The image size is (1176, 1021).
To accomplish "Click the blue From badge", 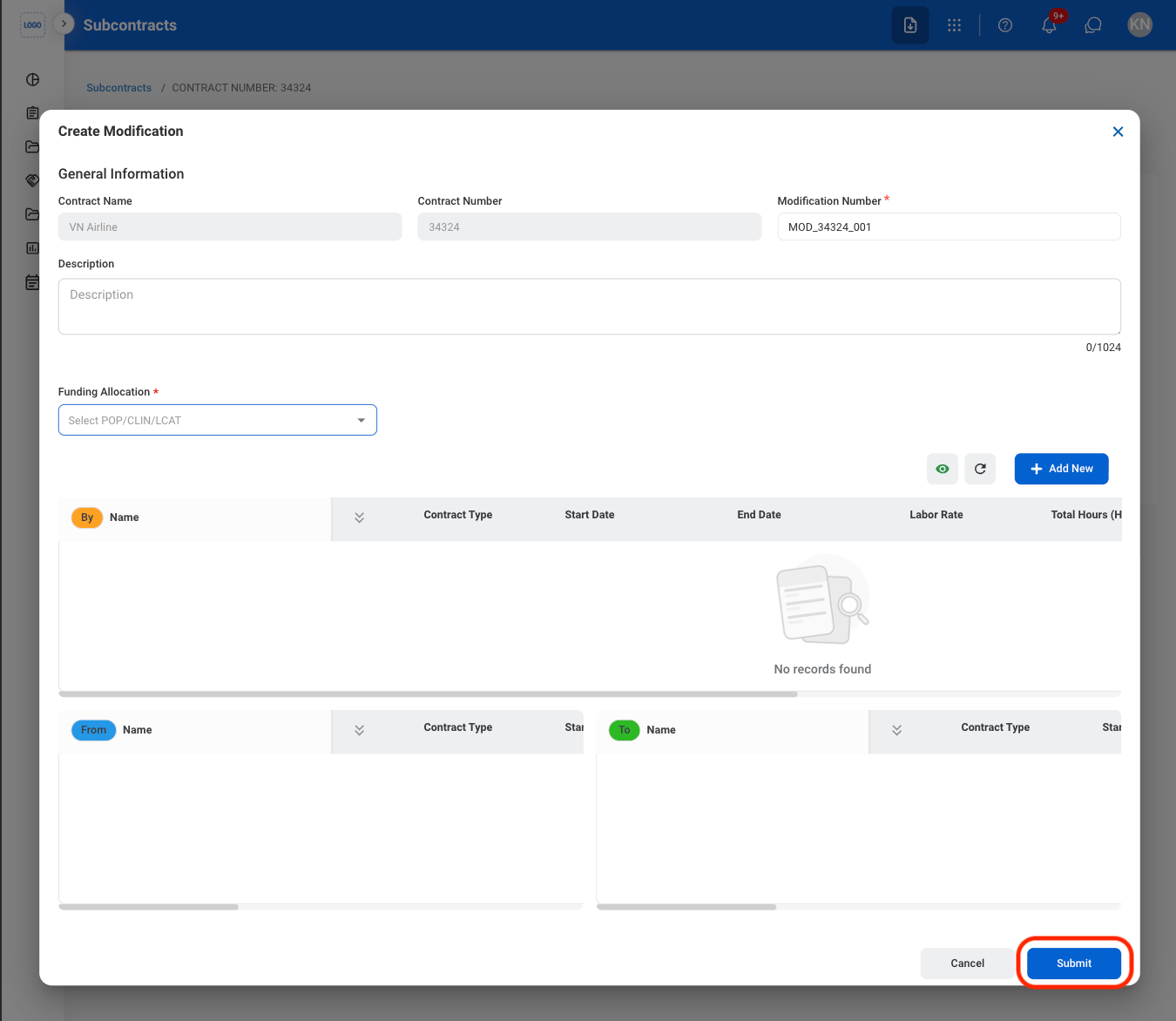I will 93,730.
